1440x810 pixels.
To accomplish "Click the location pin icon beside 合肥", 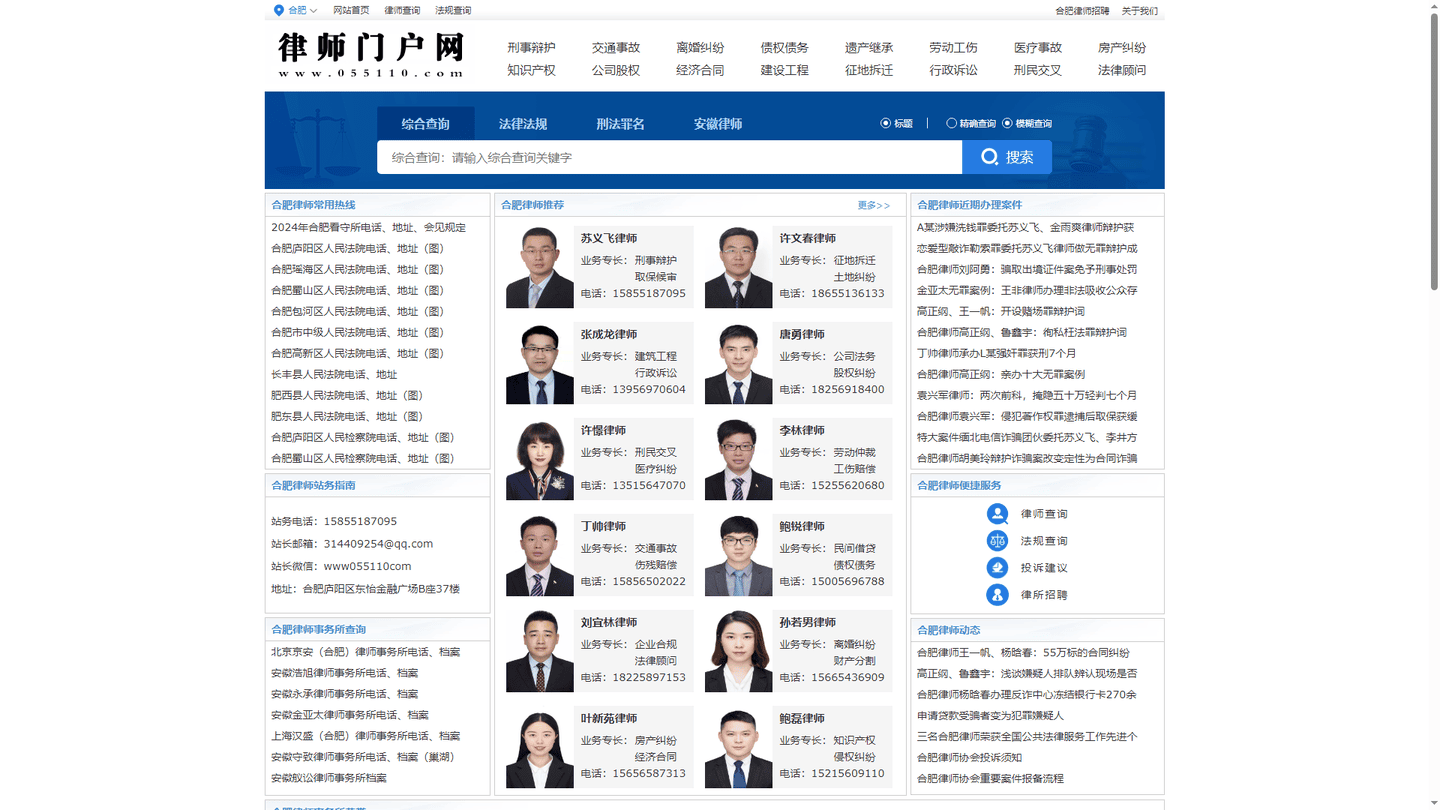I will click(279, 10).
